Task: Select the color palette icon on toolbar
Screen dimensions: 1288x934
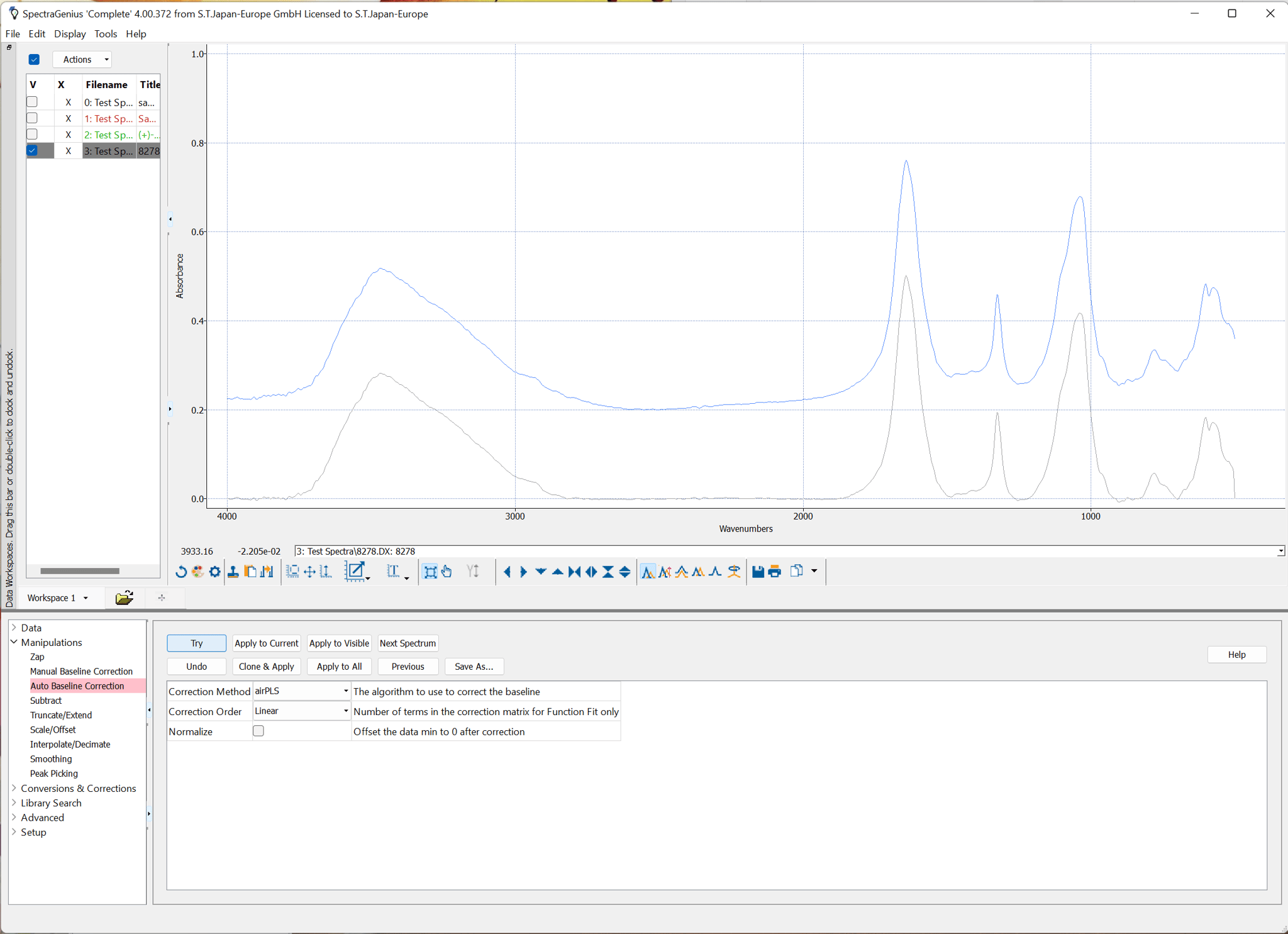Action: pyautogui.click(x=198, y=571)
